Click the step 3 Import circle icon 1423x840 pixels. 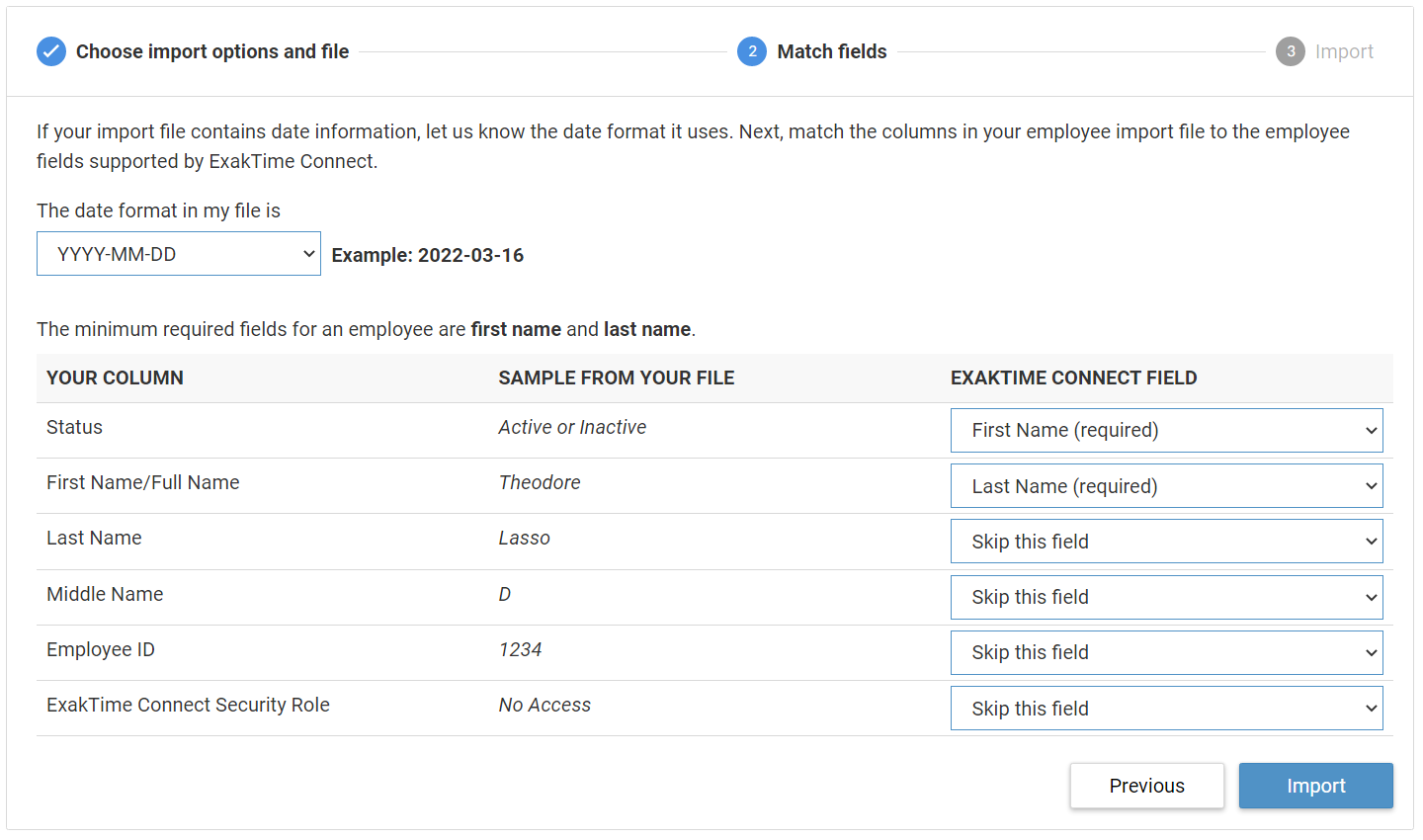click(x=1290, y=51)
